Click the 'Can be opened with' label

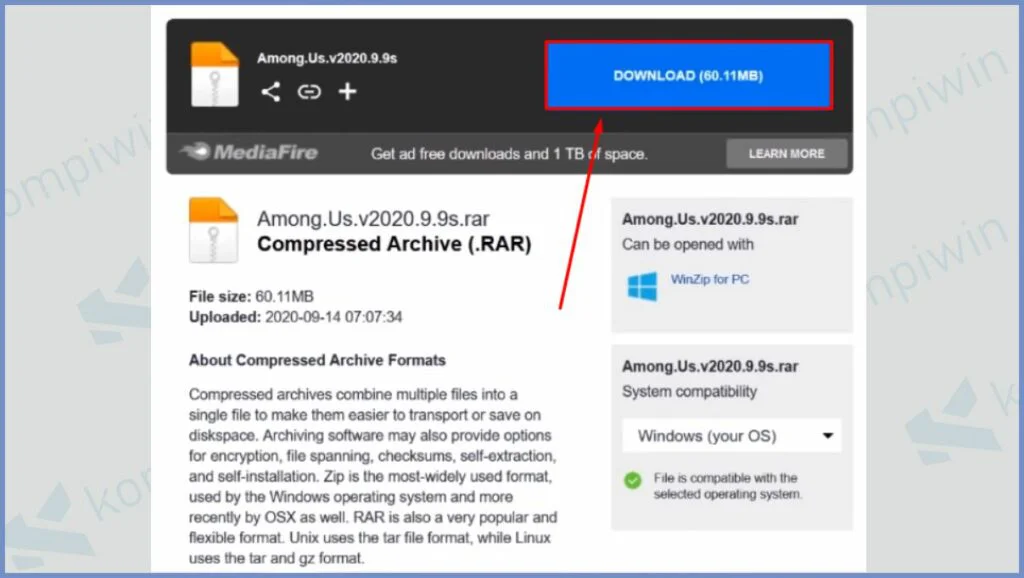click(688, 244)
